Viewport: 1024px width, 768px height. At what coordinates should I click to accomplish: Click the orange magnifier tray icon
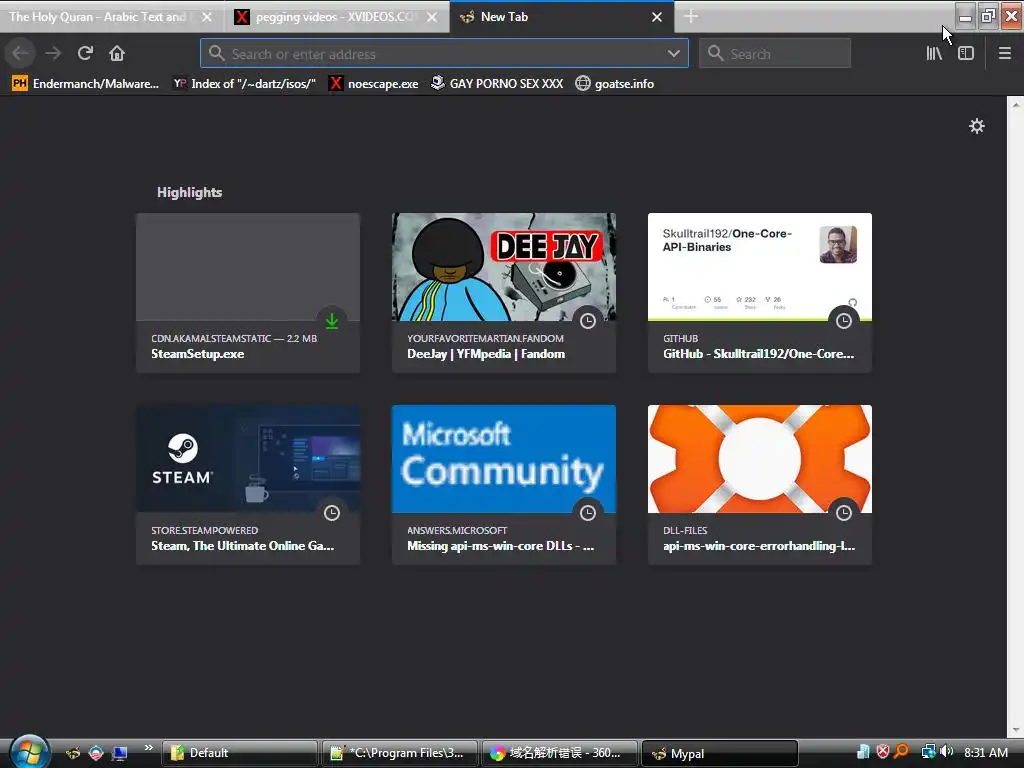(902, 752)
